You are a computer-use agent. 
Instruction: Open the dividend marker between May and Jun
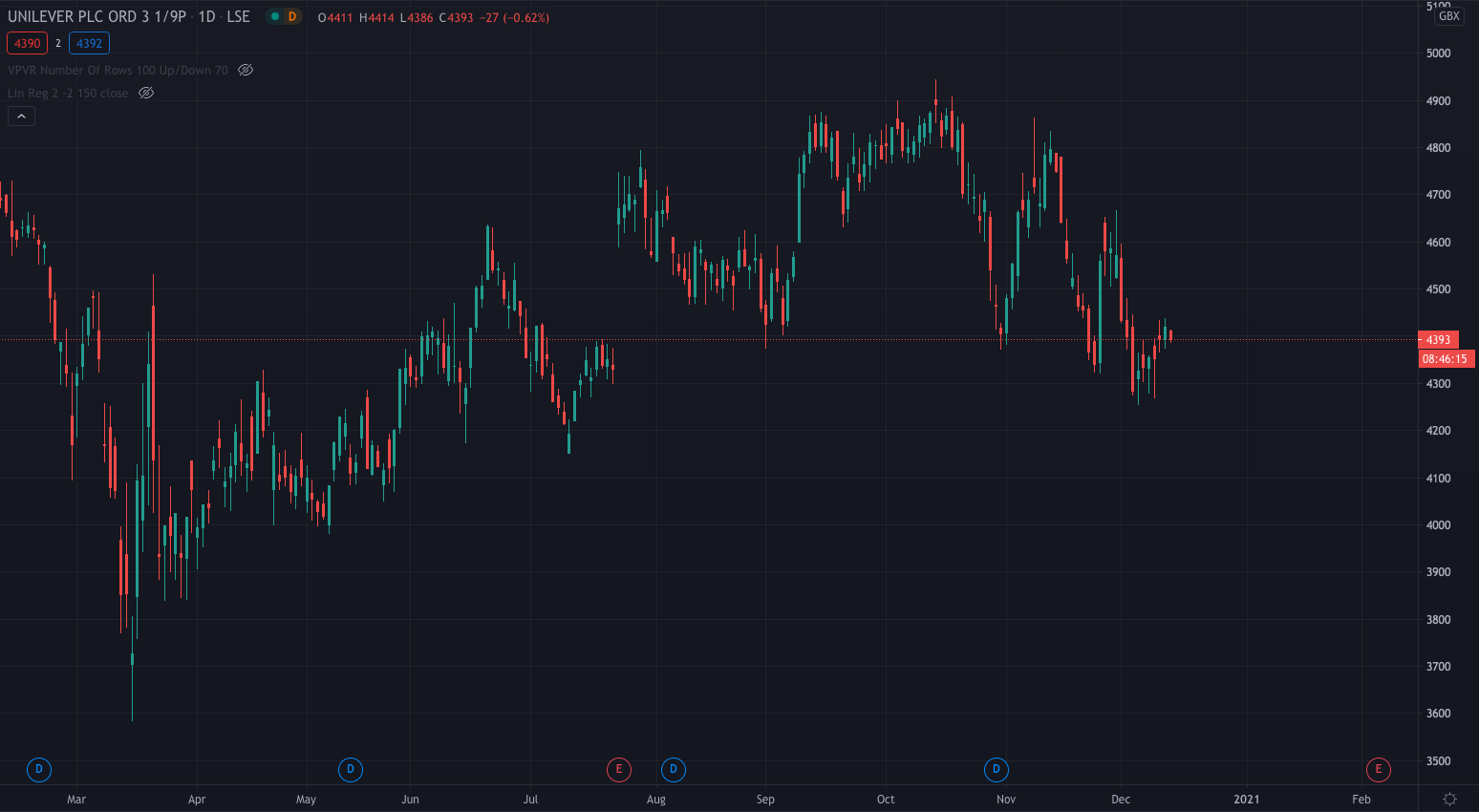[351, 769]
